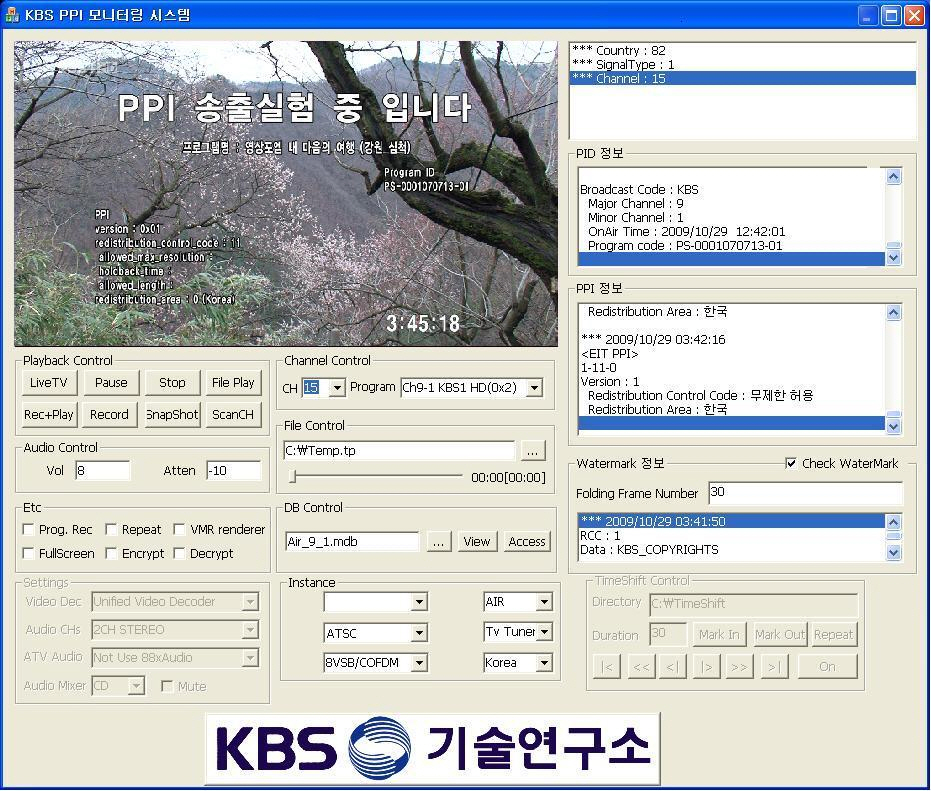Viewport: 931px width, 791px height.
Task: Start channel scan with ScanCH
Action: tap(232, 415)
